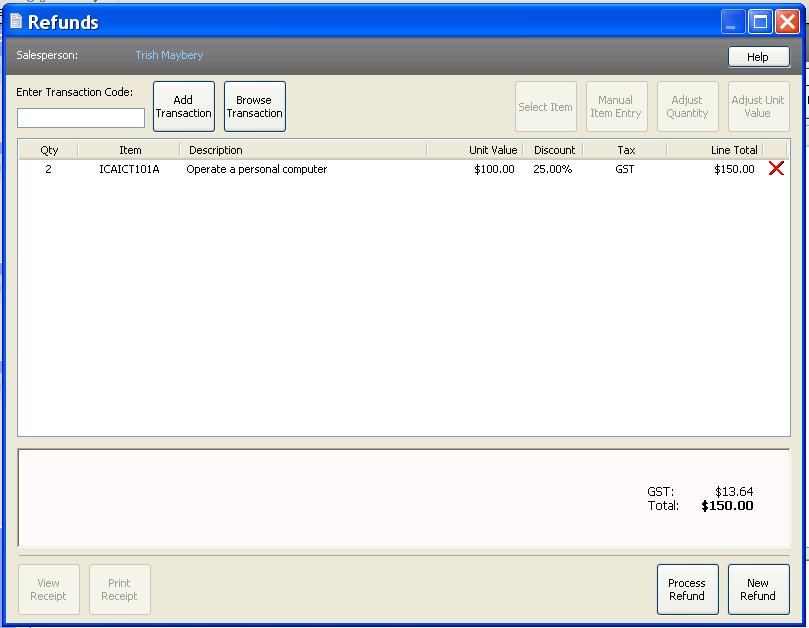809x628 pixels.
Task: Select the GST tax value in the row
Action: click(x=626, y=169)
